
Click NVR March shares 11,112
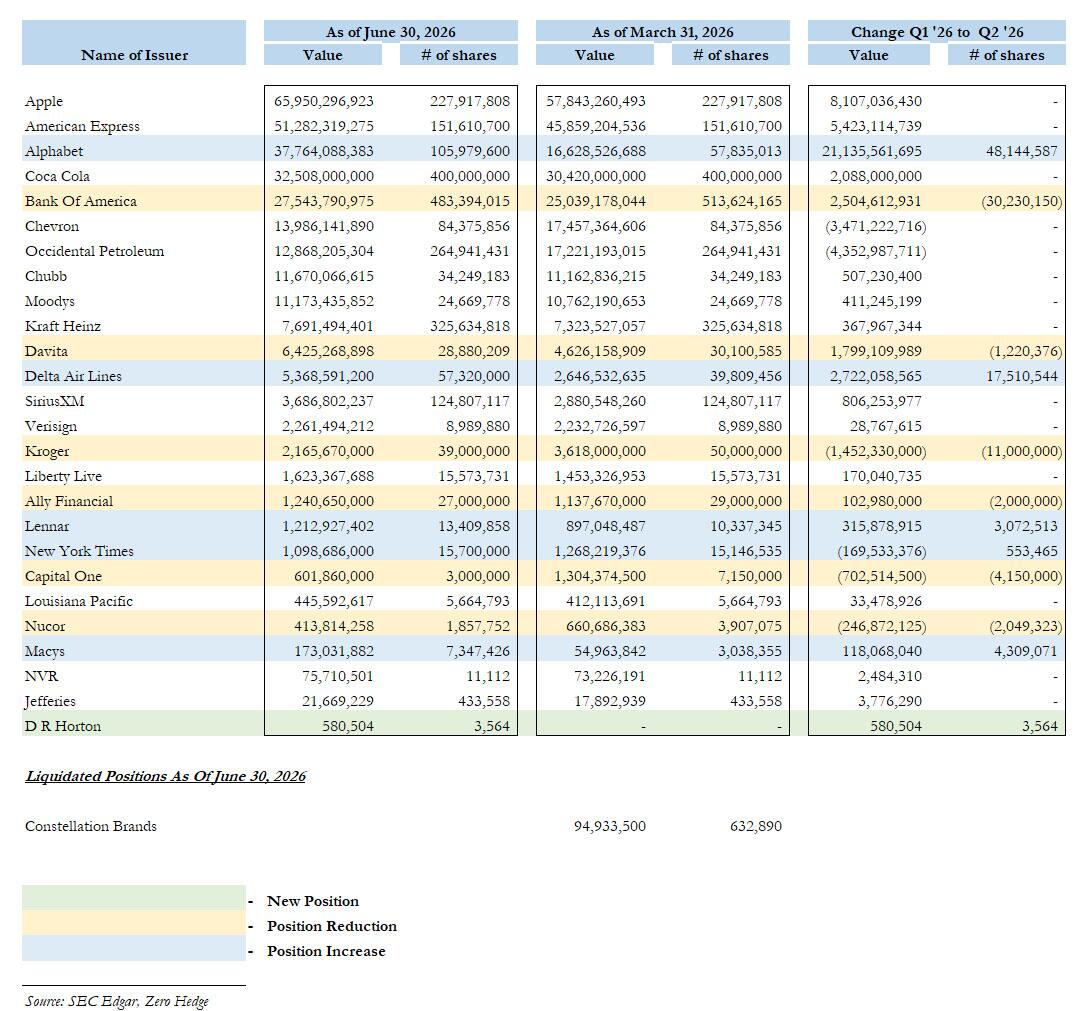pos(759,676)
